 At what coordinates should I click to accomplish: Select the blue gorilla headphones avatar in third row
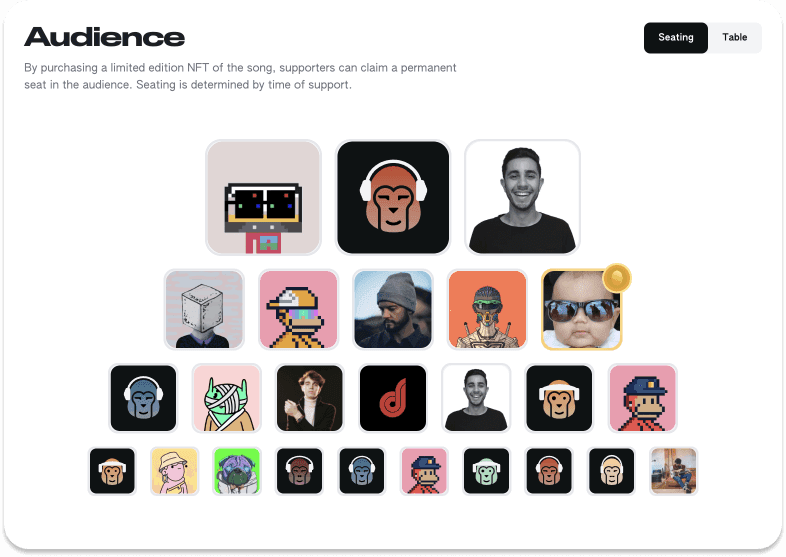tap(143, 398)
